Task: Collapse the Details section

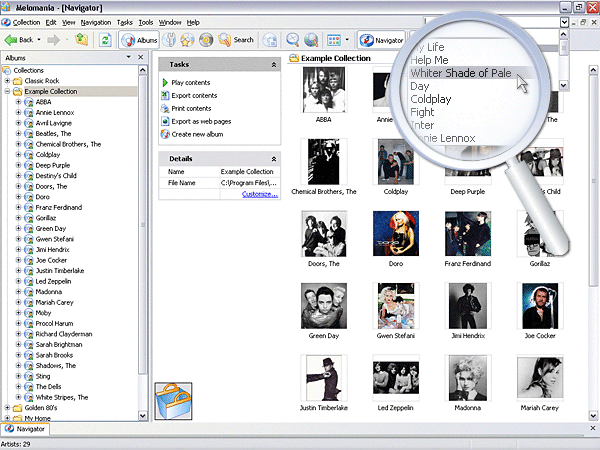Action: click(274, 159)
